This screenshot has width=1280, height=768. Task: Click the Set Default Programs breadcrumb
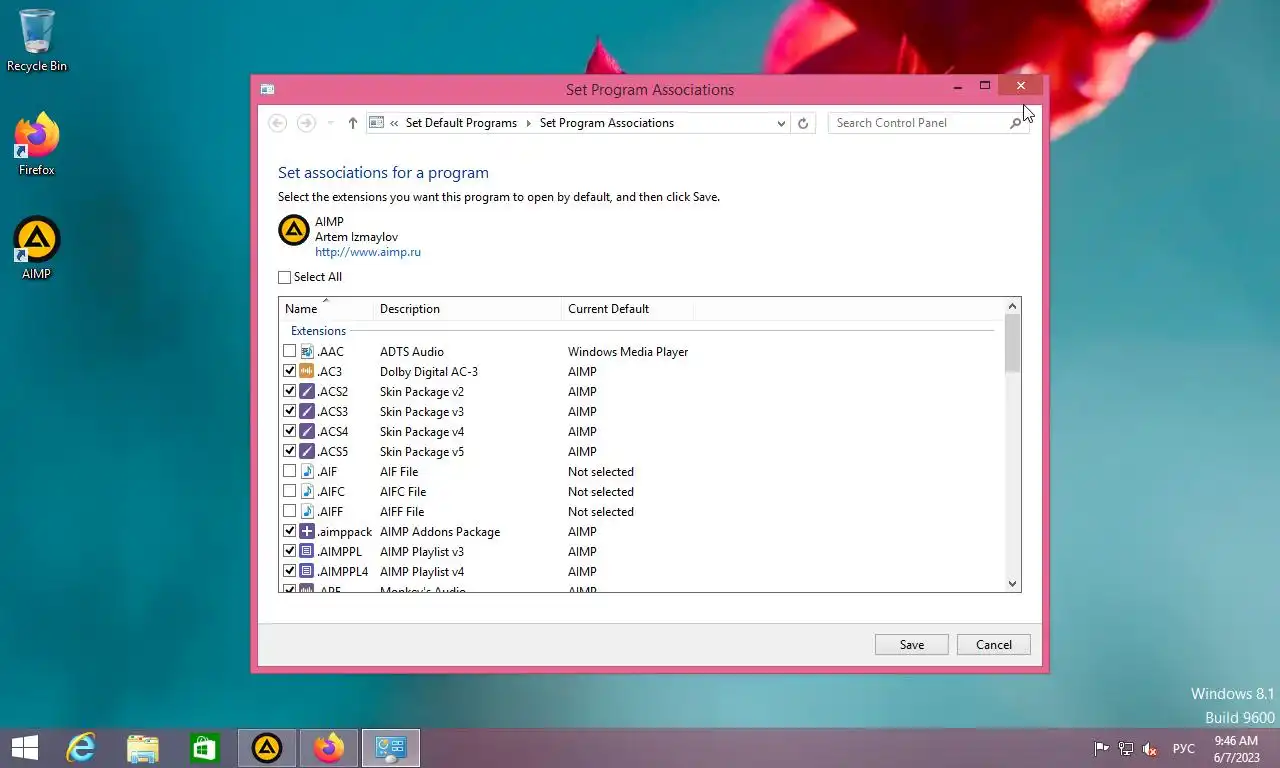461,123
